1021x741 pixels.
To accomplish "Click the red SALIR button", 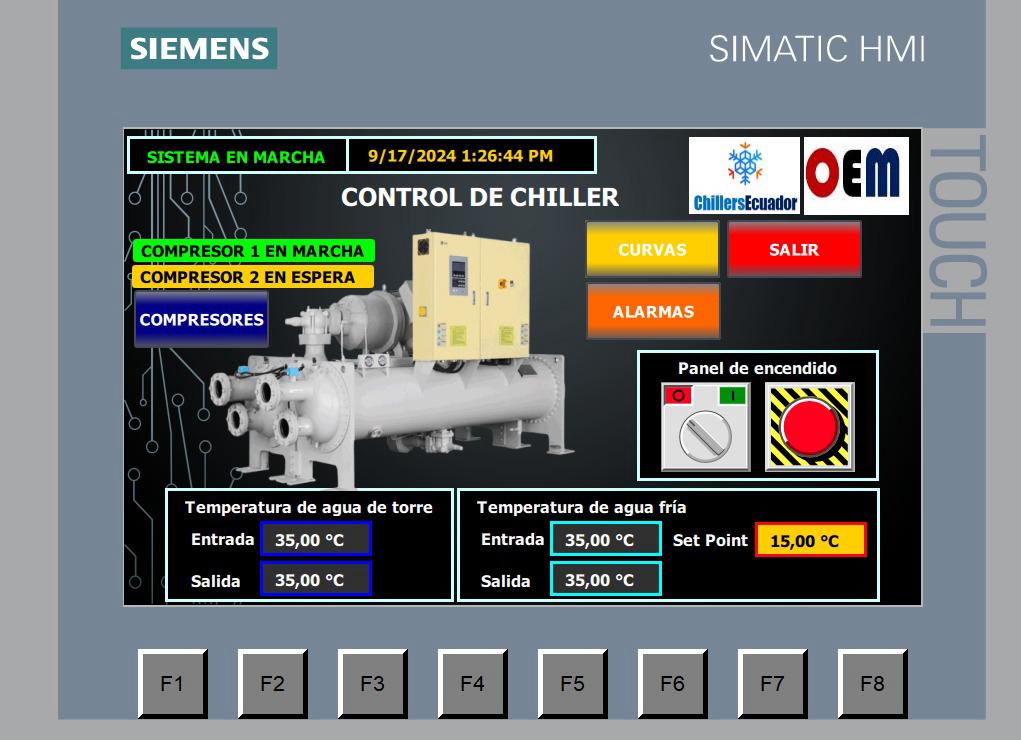I will [794, 249].
